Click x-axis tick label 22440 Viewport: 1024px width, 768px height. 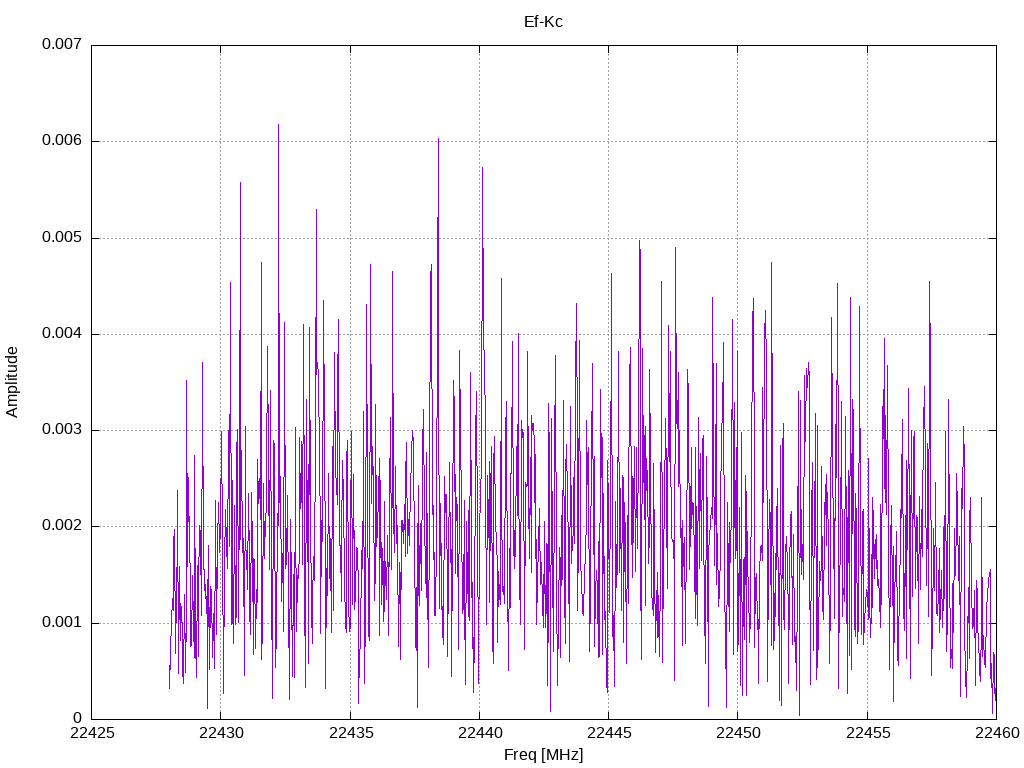(x=480, y=733)
